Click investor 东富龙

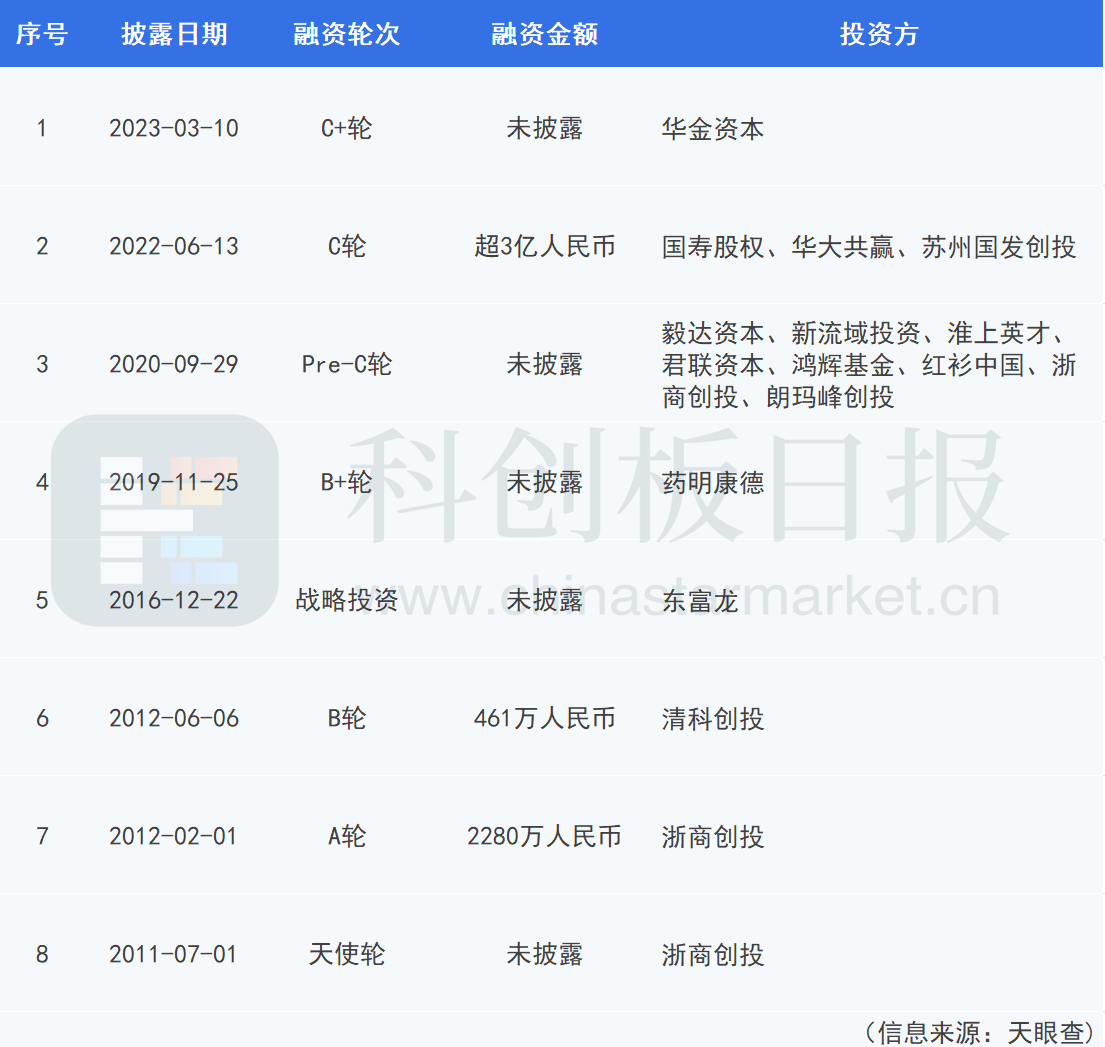pyautogui.click(x=700, y=601)
